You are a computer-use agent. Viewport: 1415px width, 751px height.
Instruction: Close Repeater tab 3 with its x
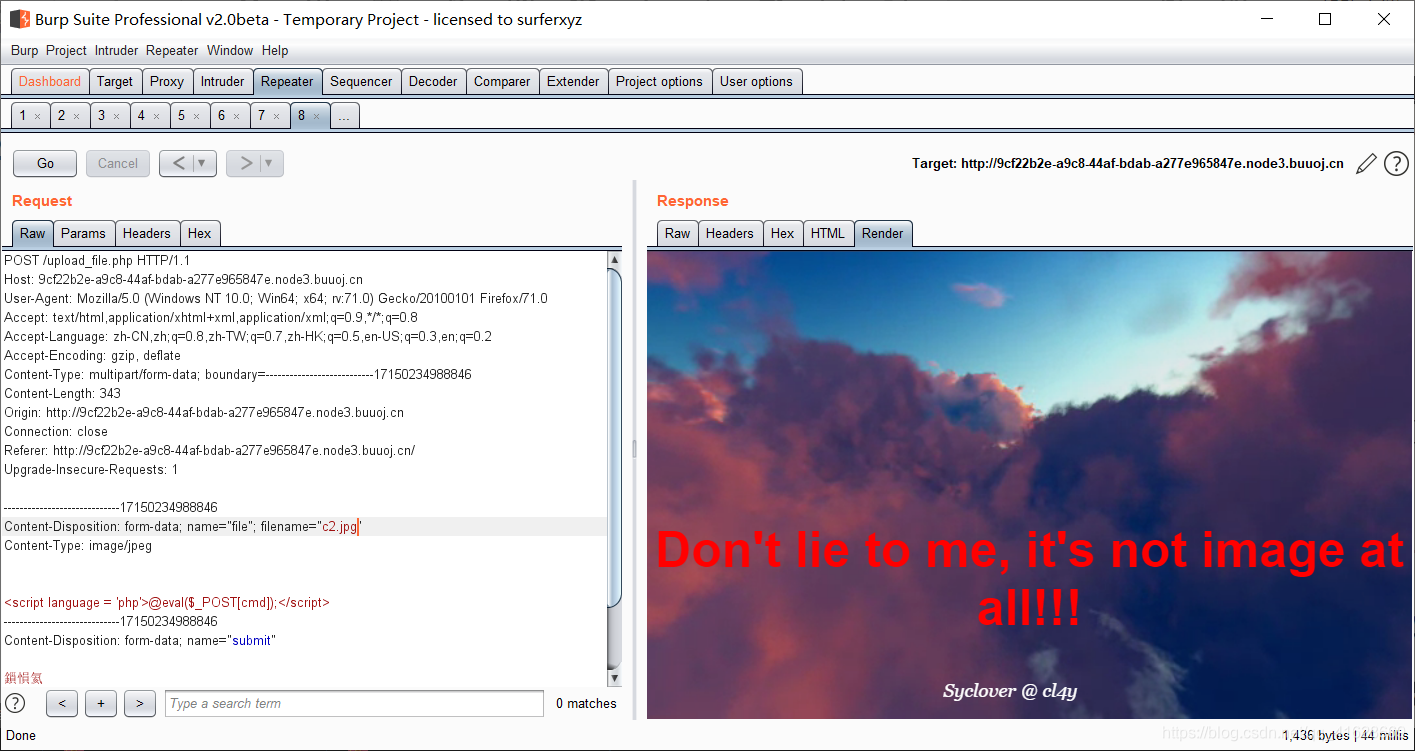pos(116,116)
